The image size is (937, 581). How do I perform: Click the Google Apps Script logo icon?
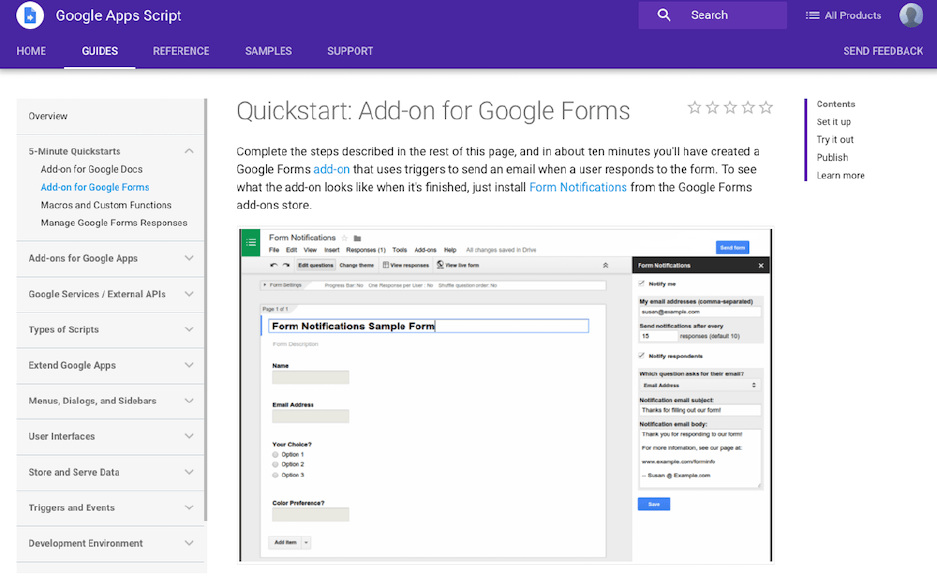(30, 16)
